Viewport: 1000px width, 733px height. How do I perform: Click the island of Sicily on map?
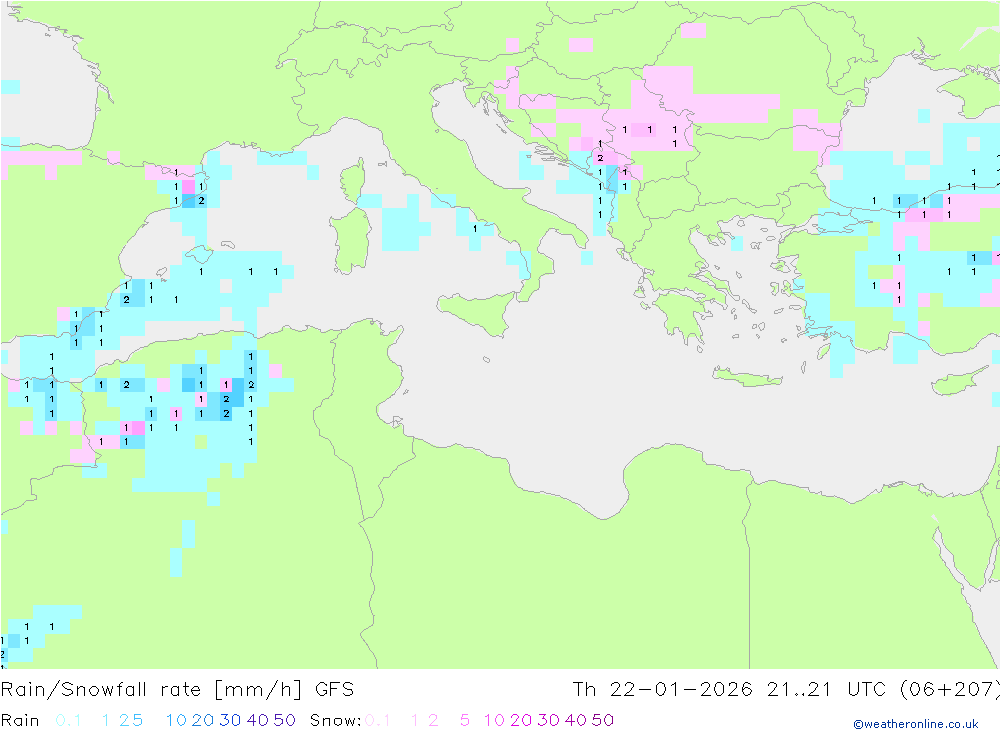point(480,312)
